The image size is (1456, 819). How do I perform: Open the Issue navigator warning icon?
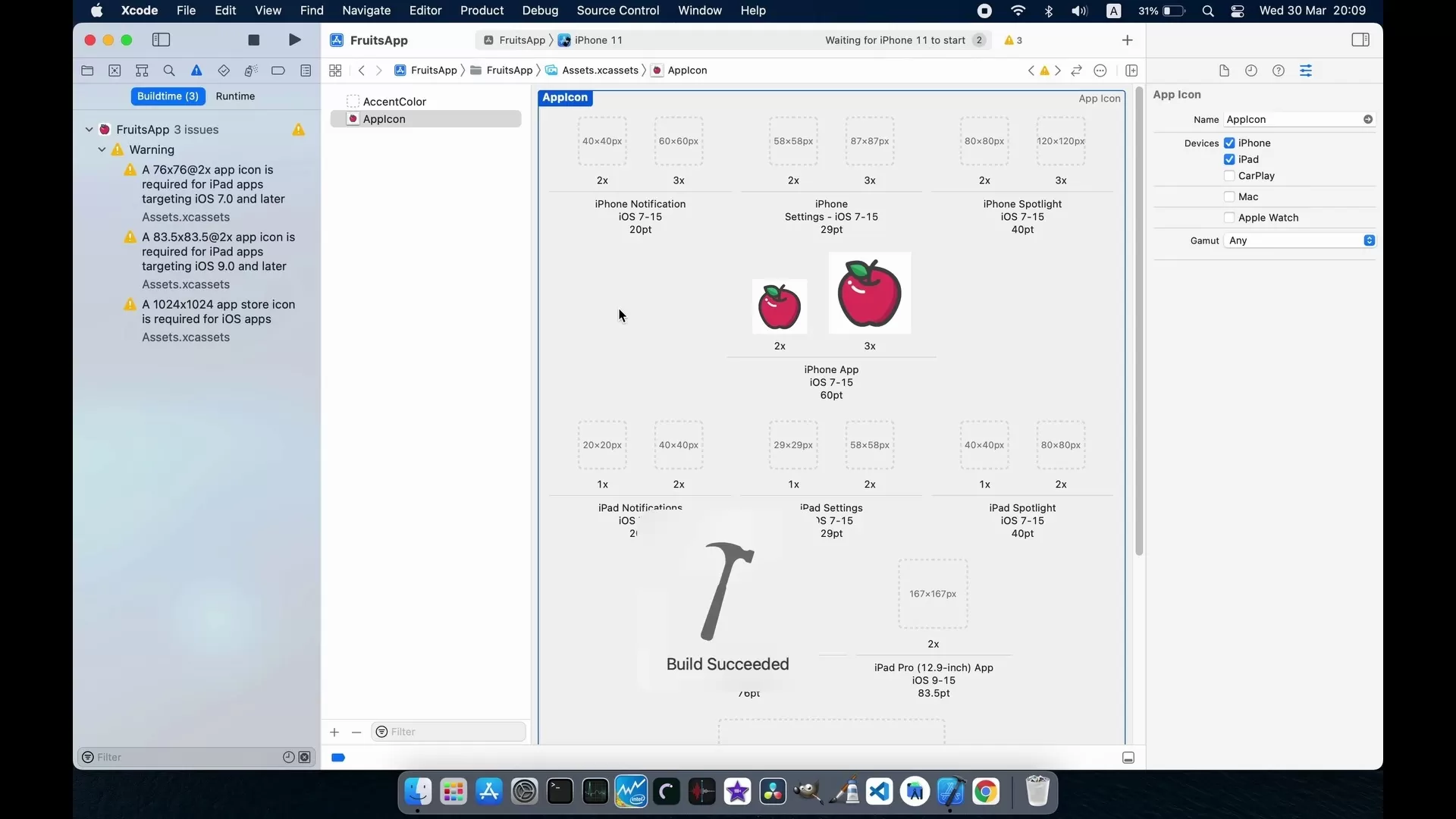(x=196, y=71)
